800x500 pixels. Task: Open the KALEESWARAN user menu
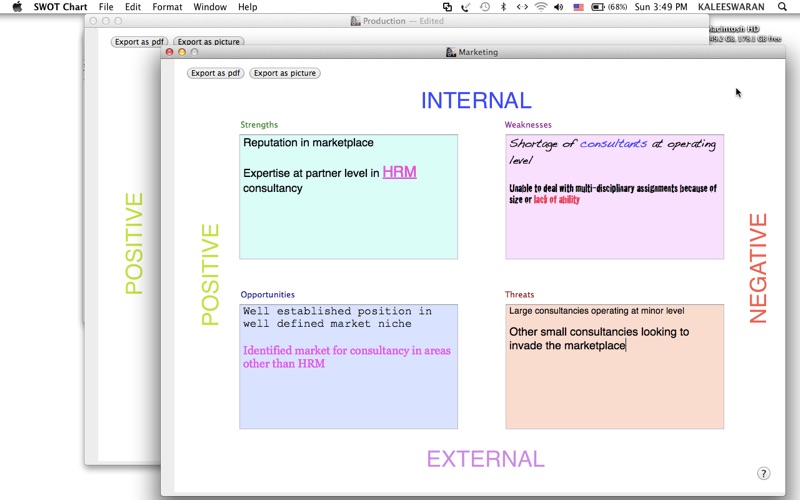pyautogui.click(x=731, y=7)
